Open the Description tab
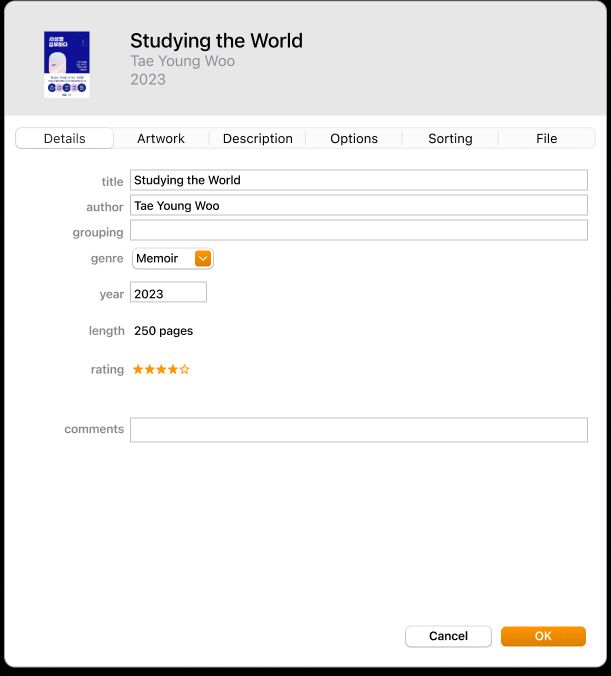Image resolution: width=611 pixels, height=676 pixels. (x=257, y=138)
